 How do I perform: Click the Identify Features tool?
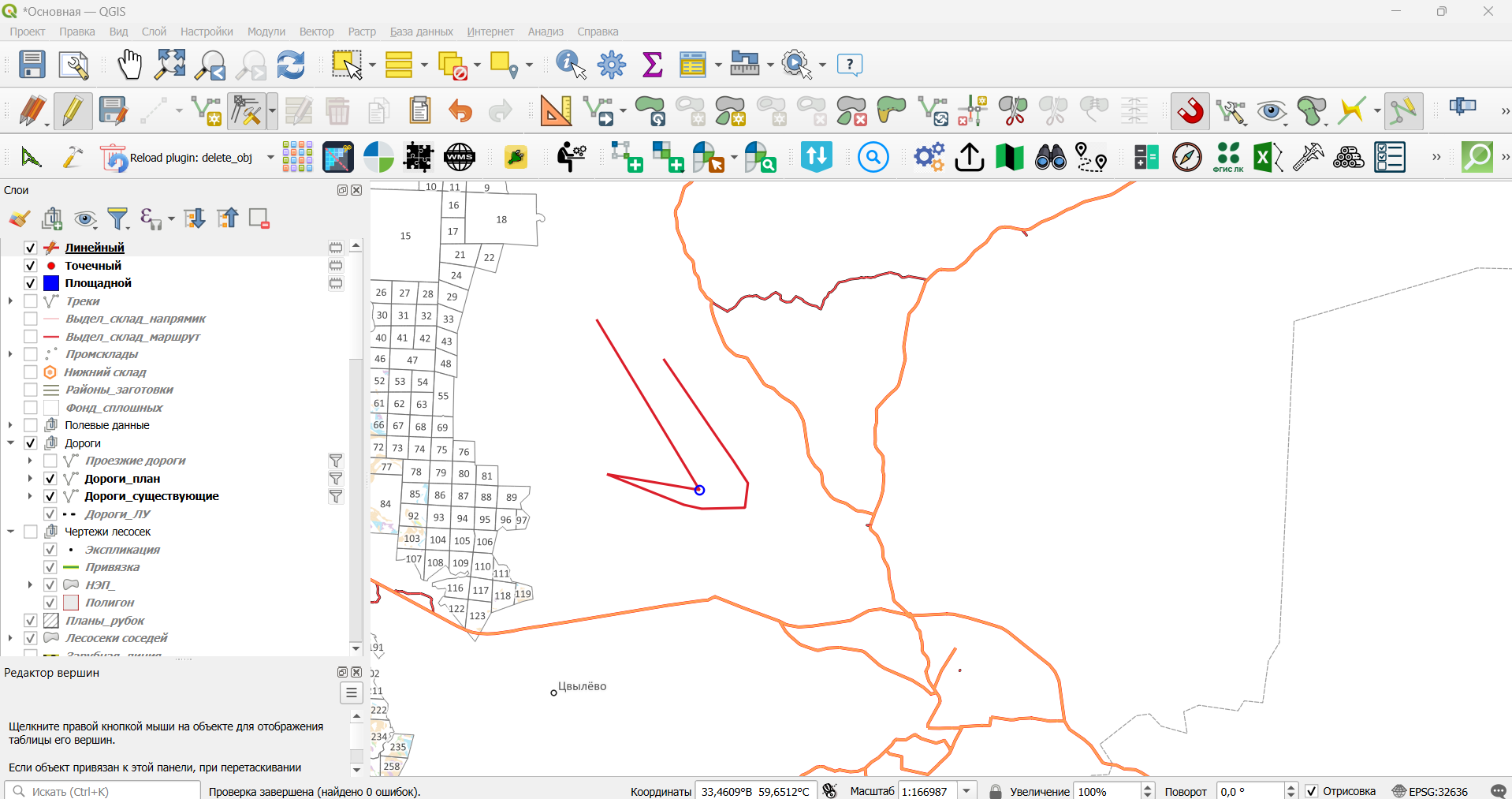[572, 65]
